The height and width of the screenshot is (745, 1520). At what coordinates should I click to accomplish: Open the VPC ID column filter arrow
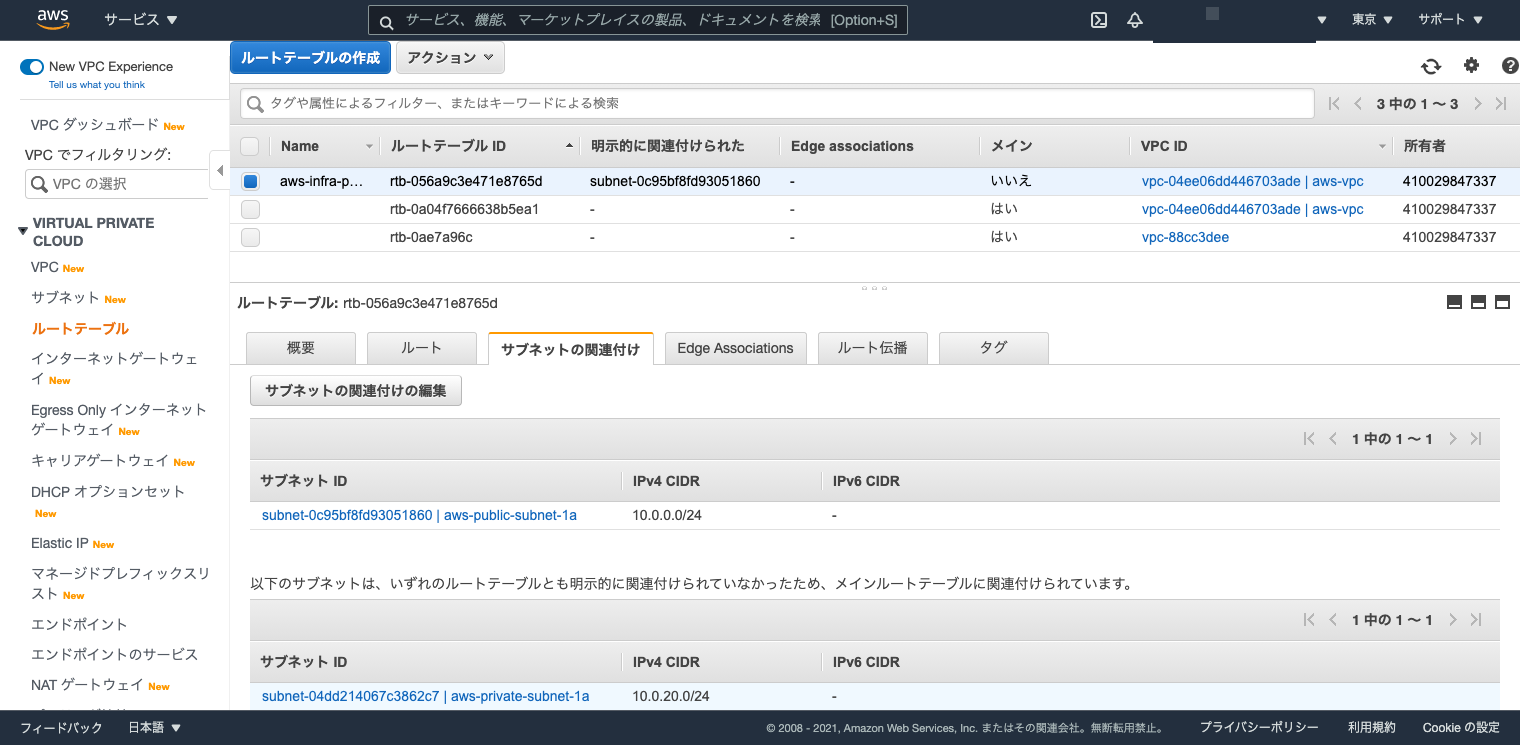coord(1383,146)
